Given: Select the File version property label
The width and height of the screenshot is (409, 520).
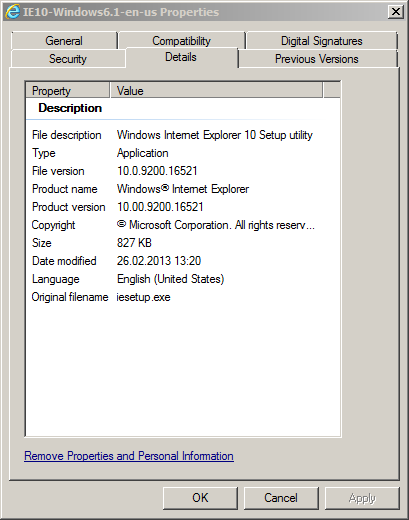Looking at the screenshot, I should click(58, 171).
